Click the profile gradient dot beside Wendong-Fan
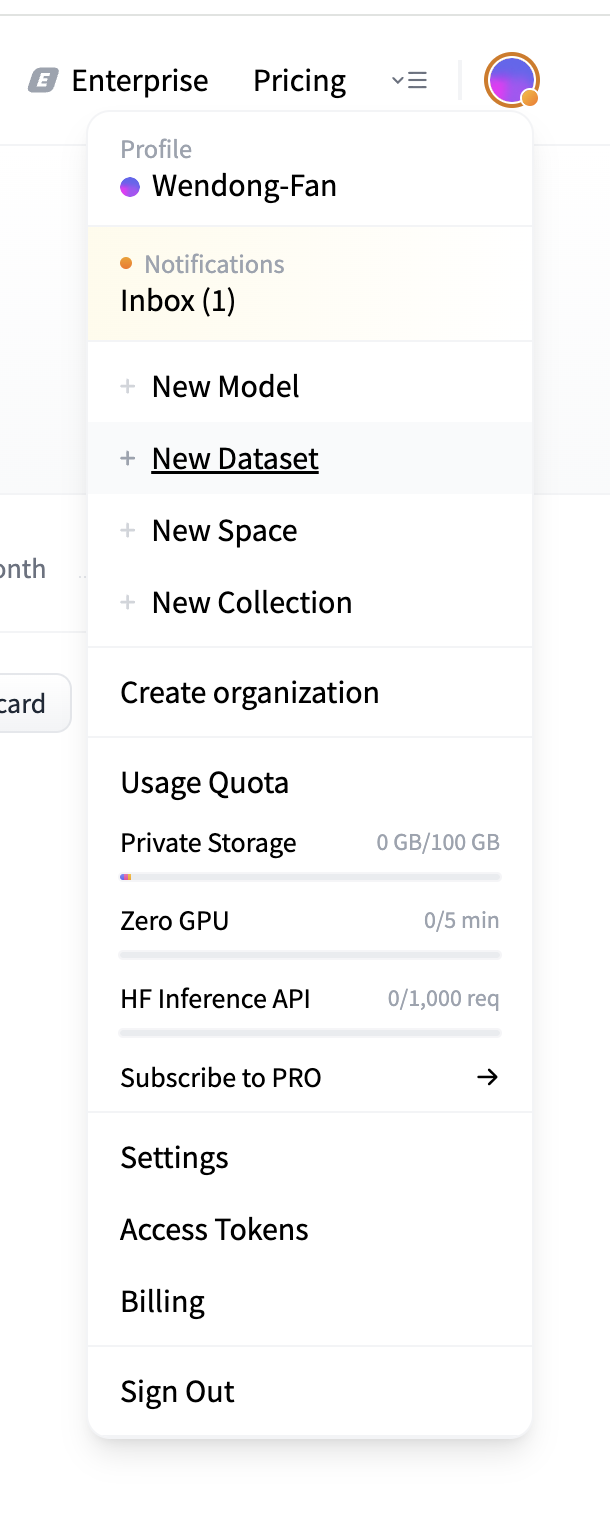 tap(130, 187)
